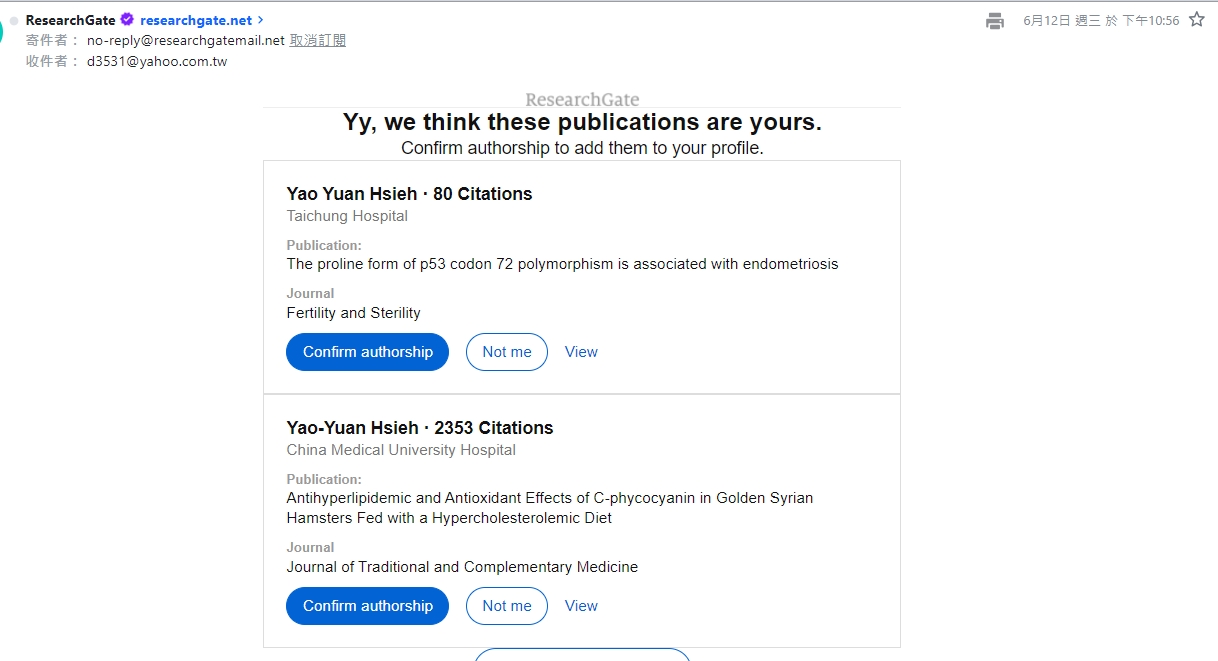Open the researchgate.net sender domain link

tap(196, 20)
